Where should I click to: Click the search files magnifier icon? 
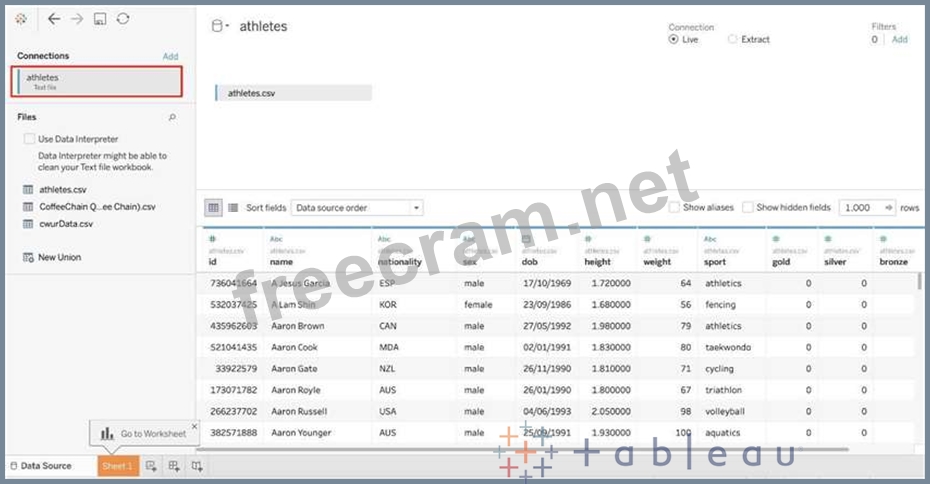172,117
